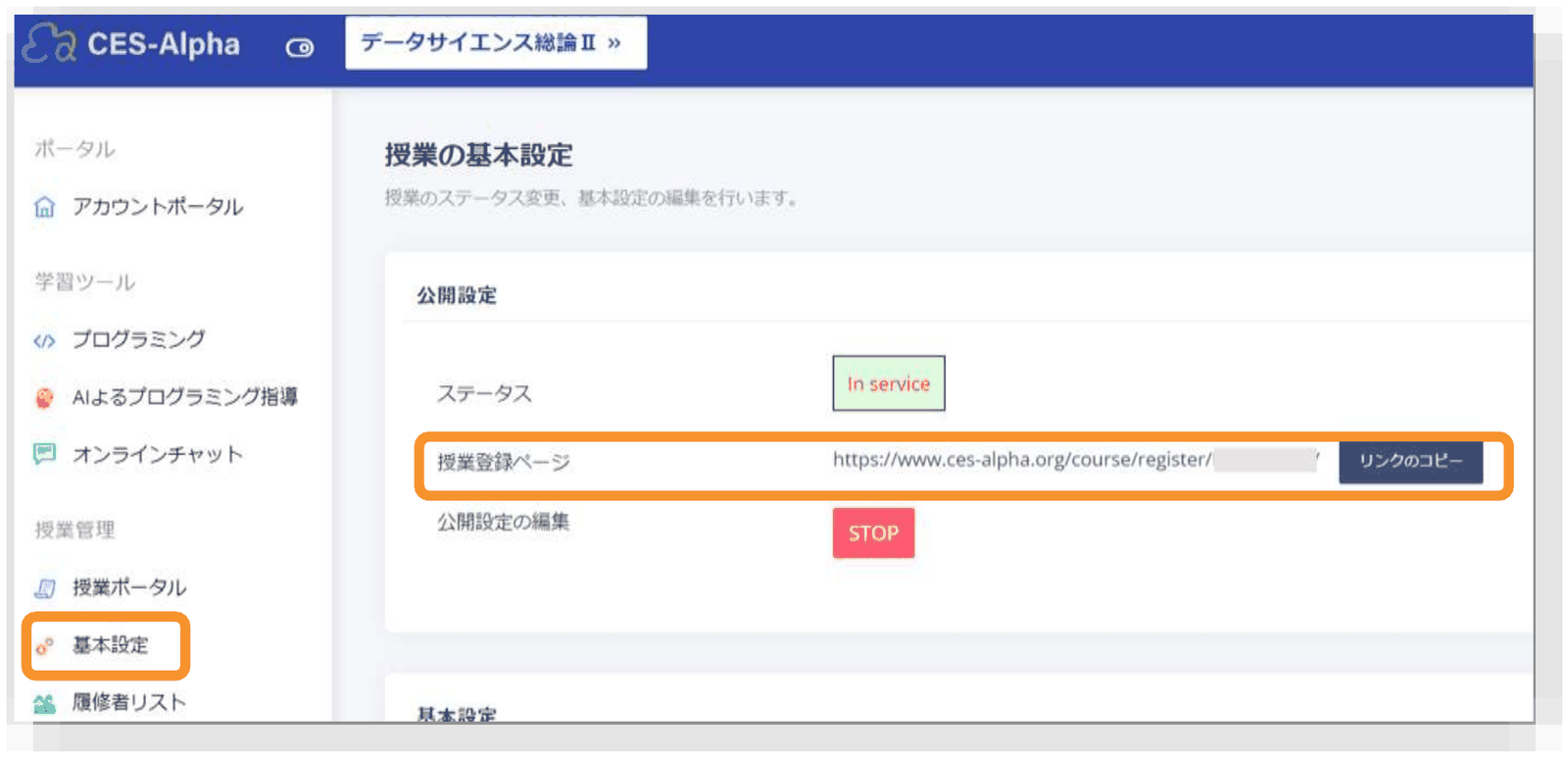
Task: Click the 授業登録ページ label
Action: click(x=504, y=462)
